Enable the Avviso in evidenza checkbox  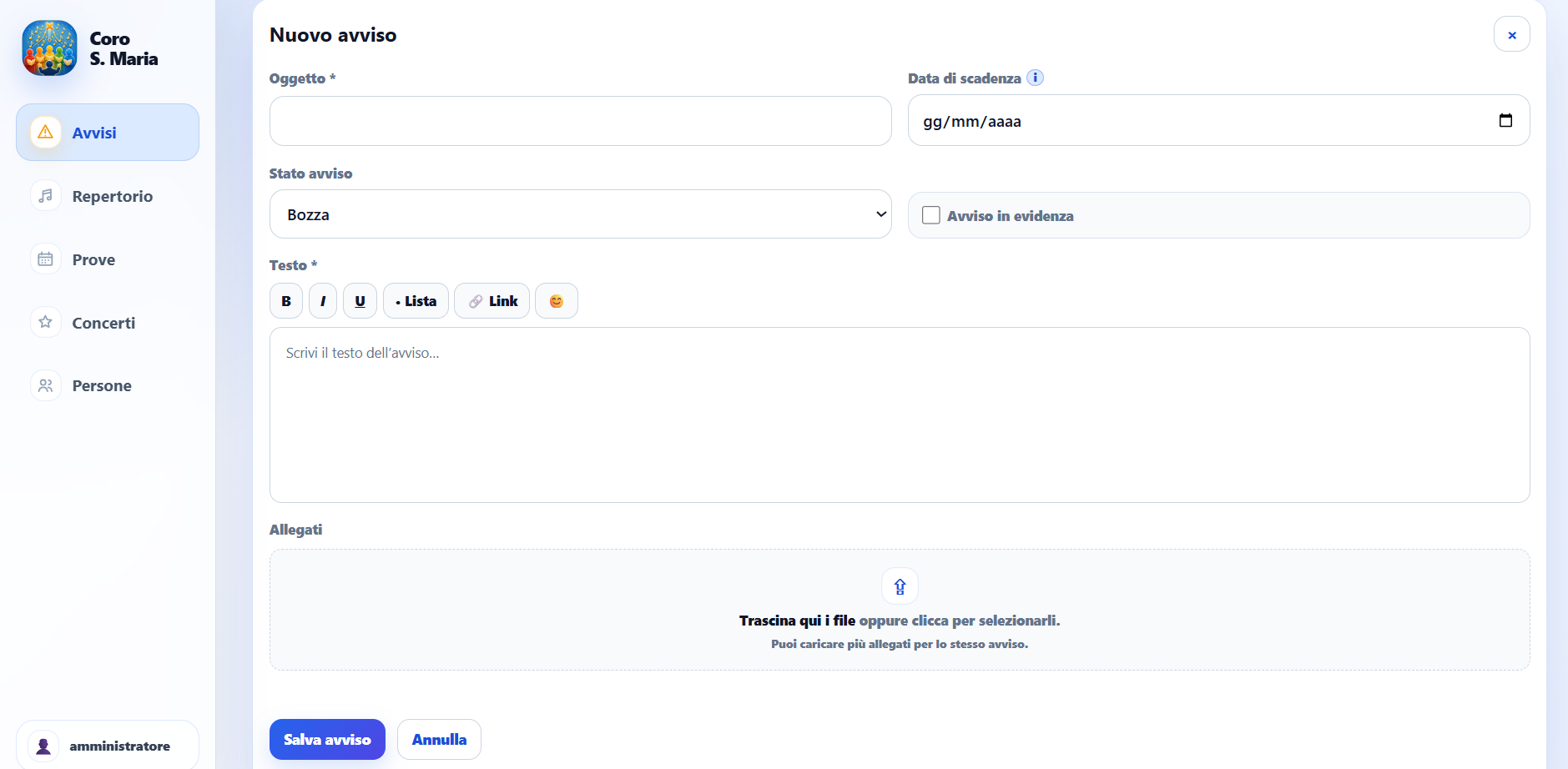[931, 215]
